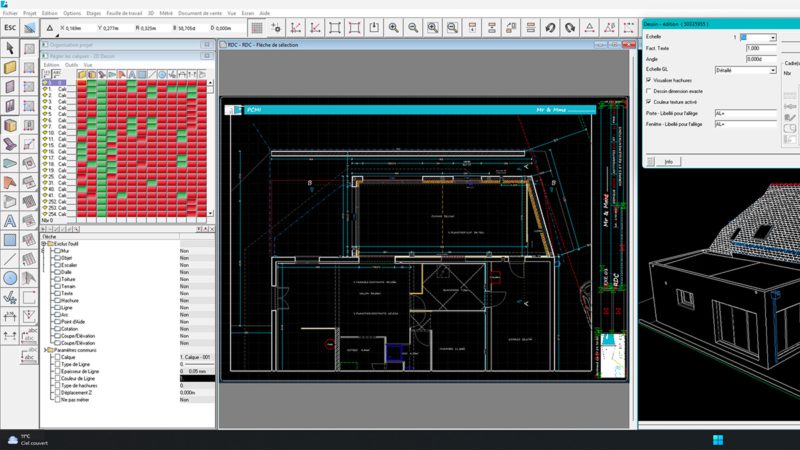The width and height of the screenshot is (800, 450).
Task: Open the Projet menu
Action: tap(30, 13)
